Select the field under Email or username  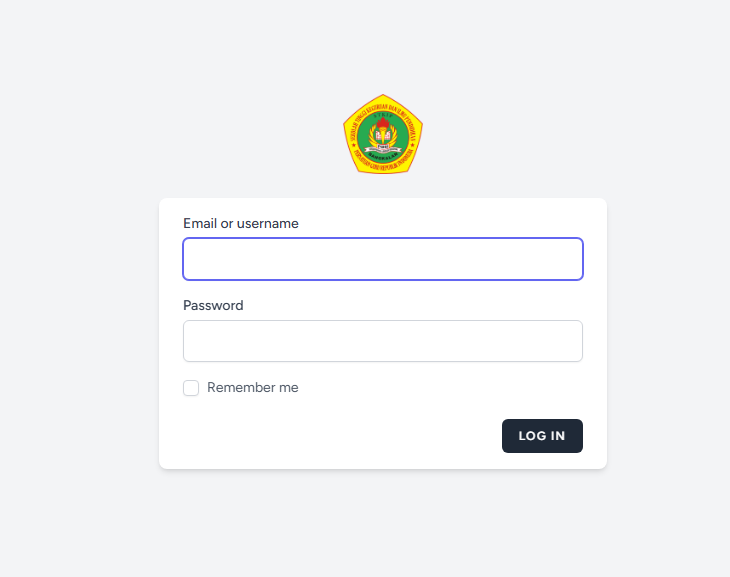[x=383, y=259]
